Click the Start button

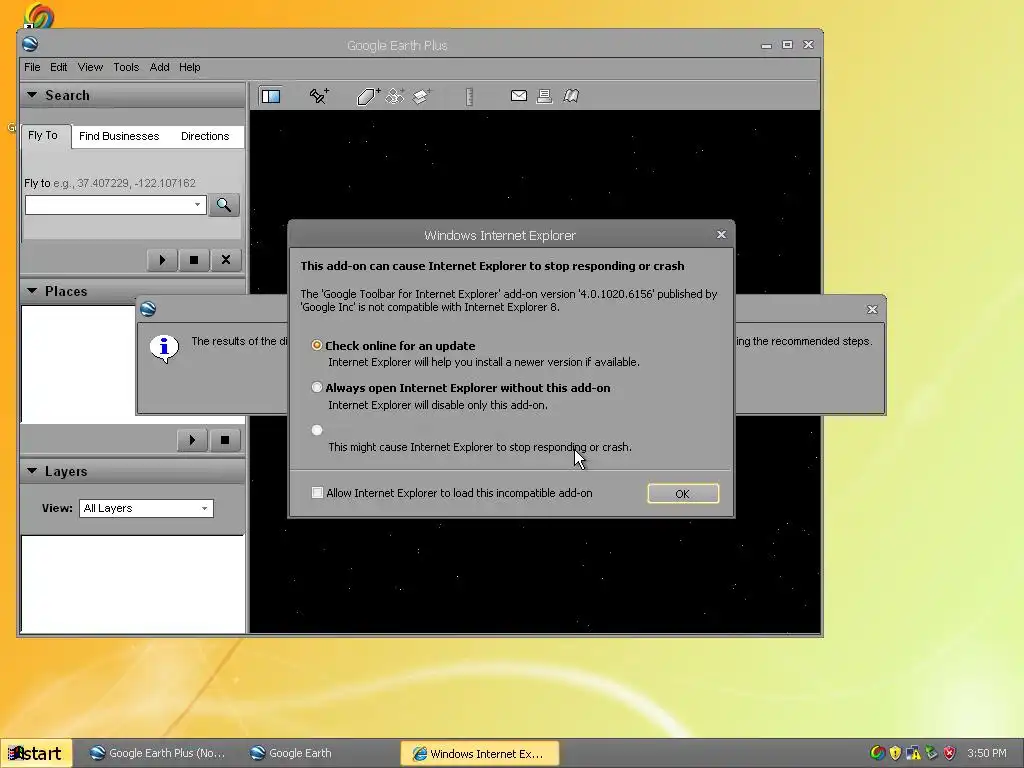[x=36, y=754]
